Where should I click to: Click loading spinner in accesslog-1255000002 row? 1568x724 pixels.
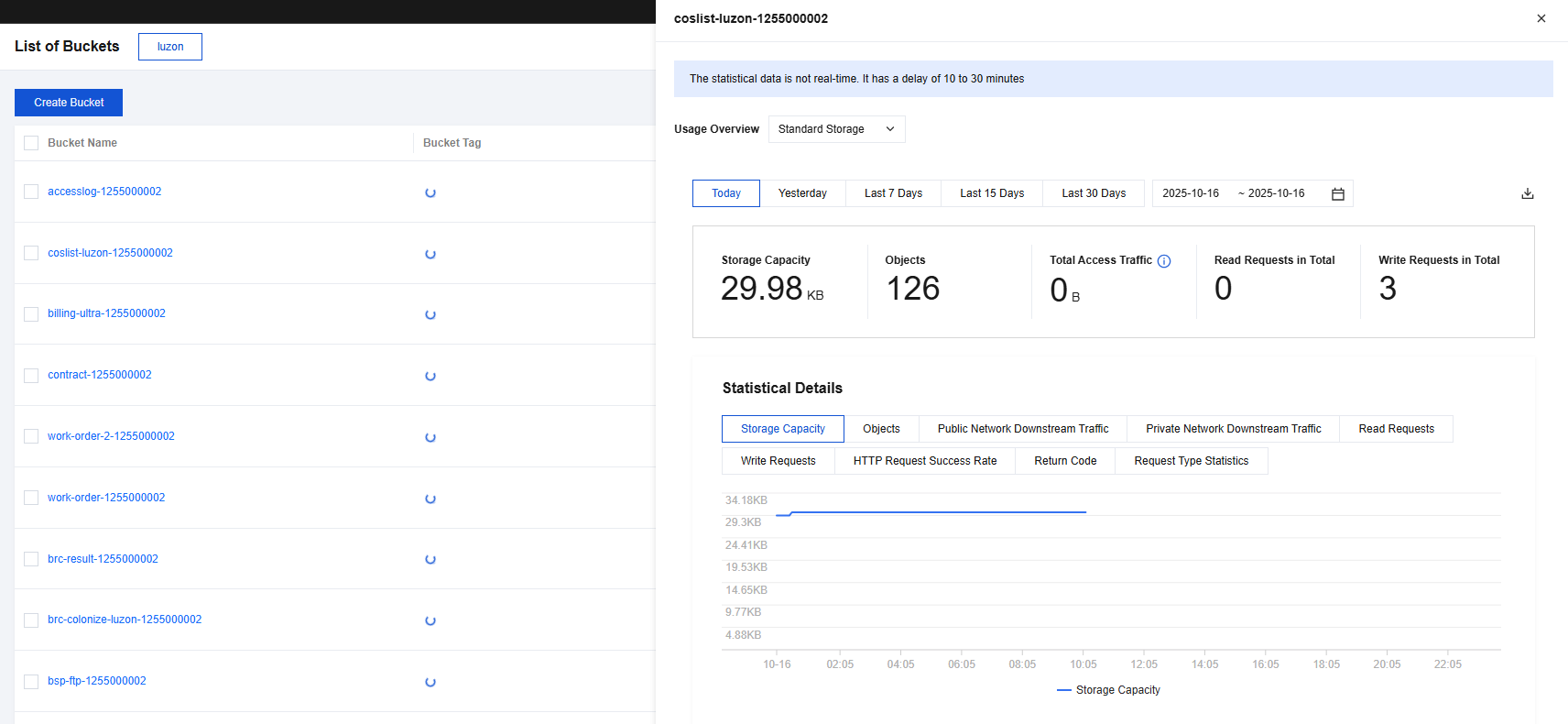point(430,192)
